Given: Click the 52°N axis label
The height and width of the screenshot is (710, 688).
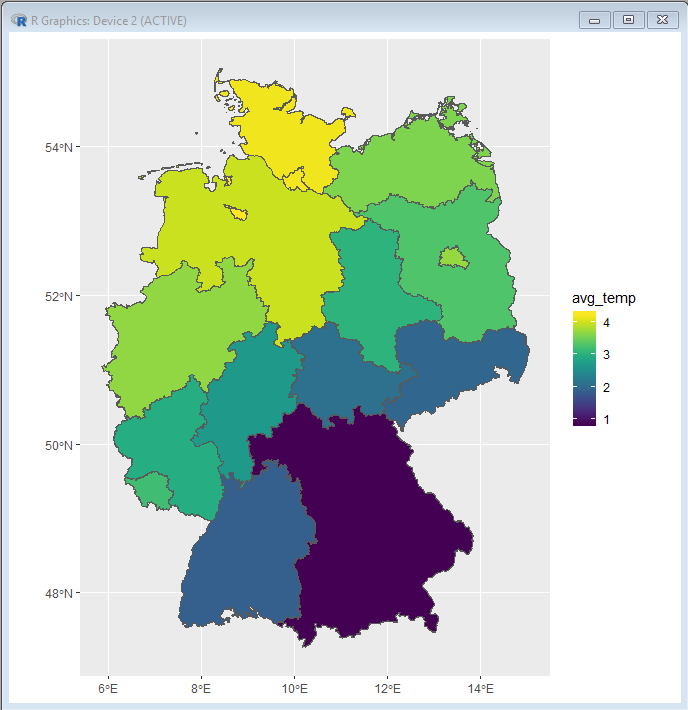Looking at the screenshot, I should coord(58,297).
